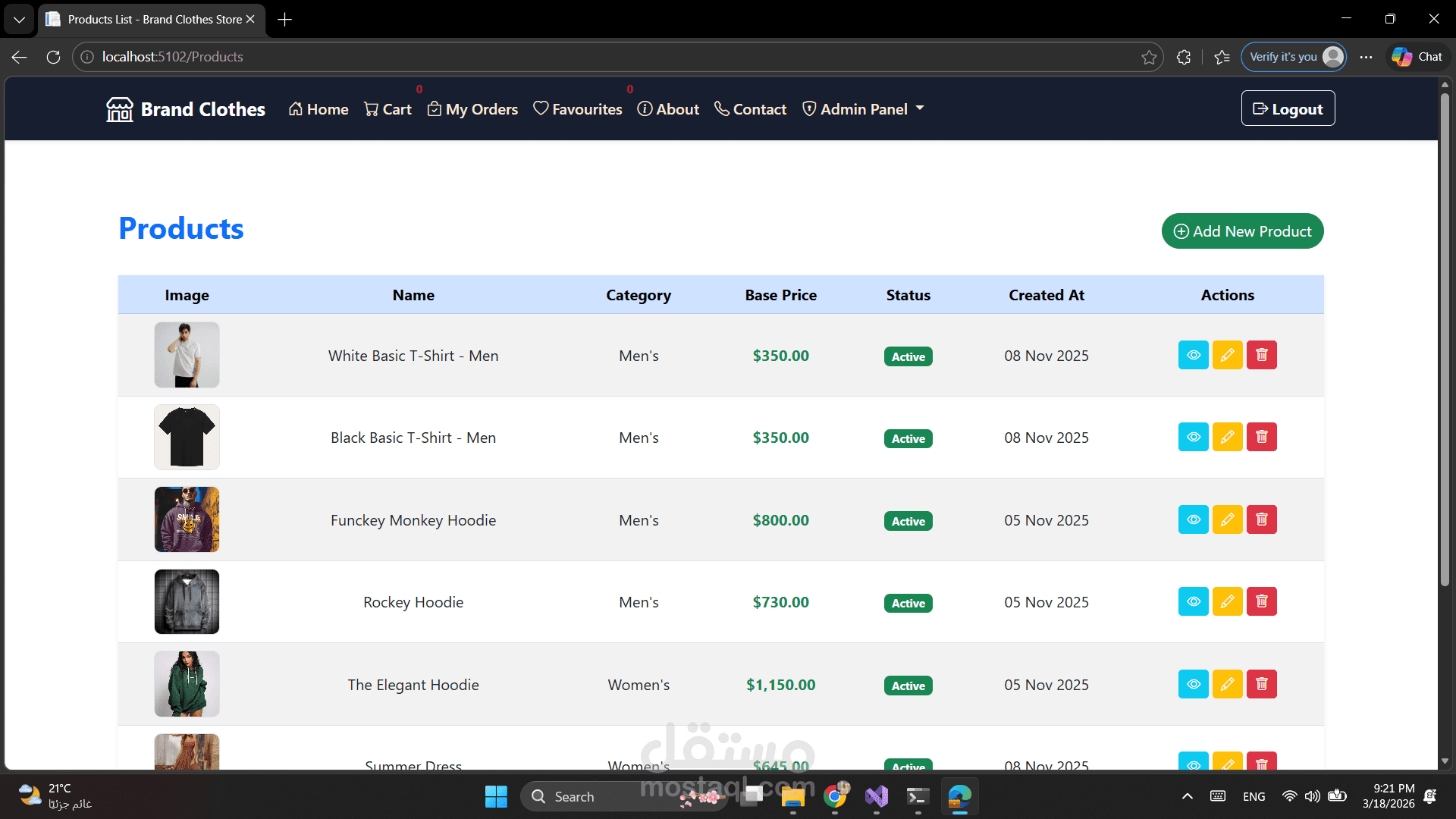View details eye icon for White T-Shirt
The image size is (1456, 819).
(1193, 355)
